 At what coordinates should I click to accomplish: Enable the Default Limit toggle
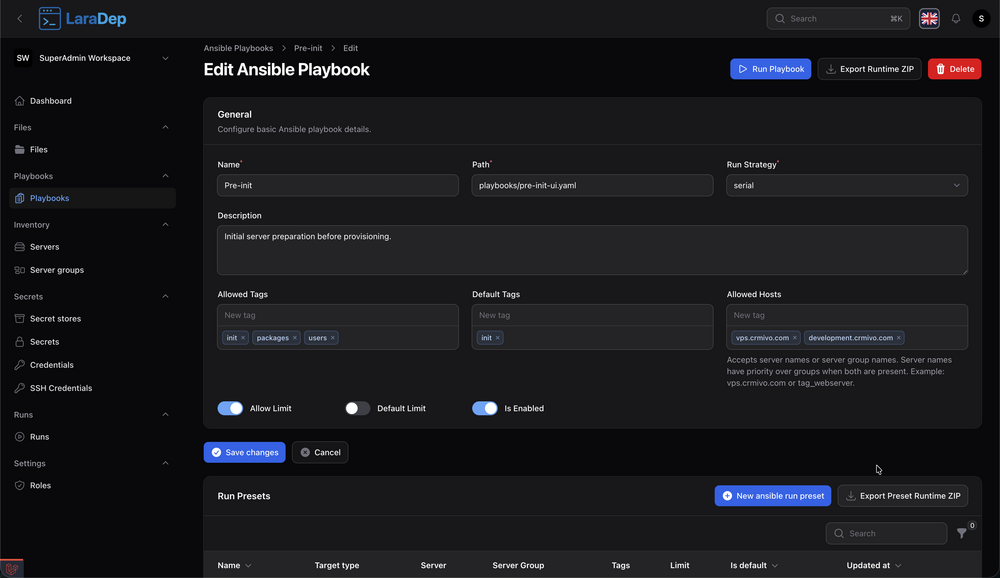(357, 408)
